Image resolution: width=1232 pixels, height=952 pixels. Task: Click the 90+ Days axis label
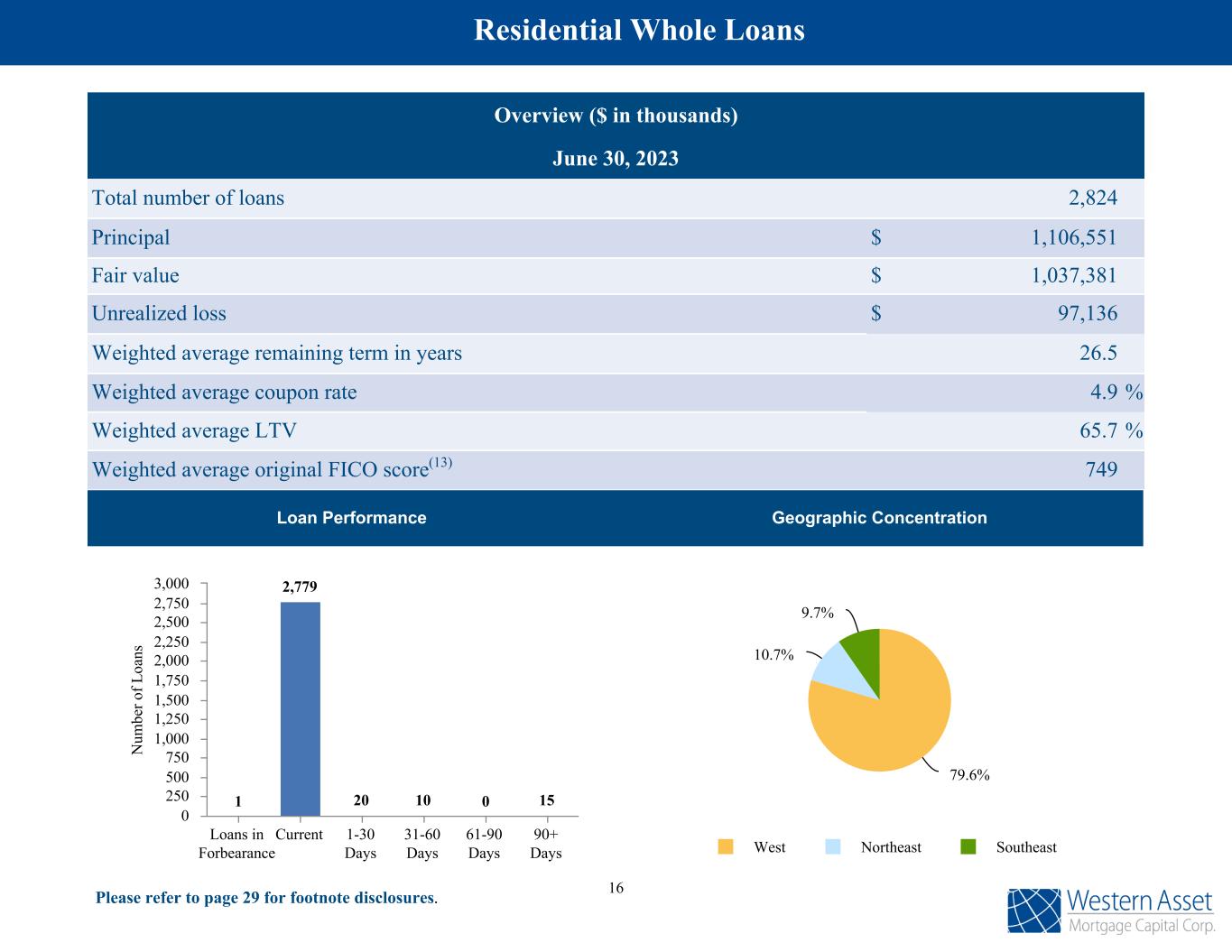point(546,844)
